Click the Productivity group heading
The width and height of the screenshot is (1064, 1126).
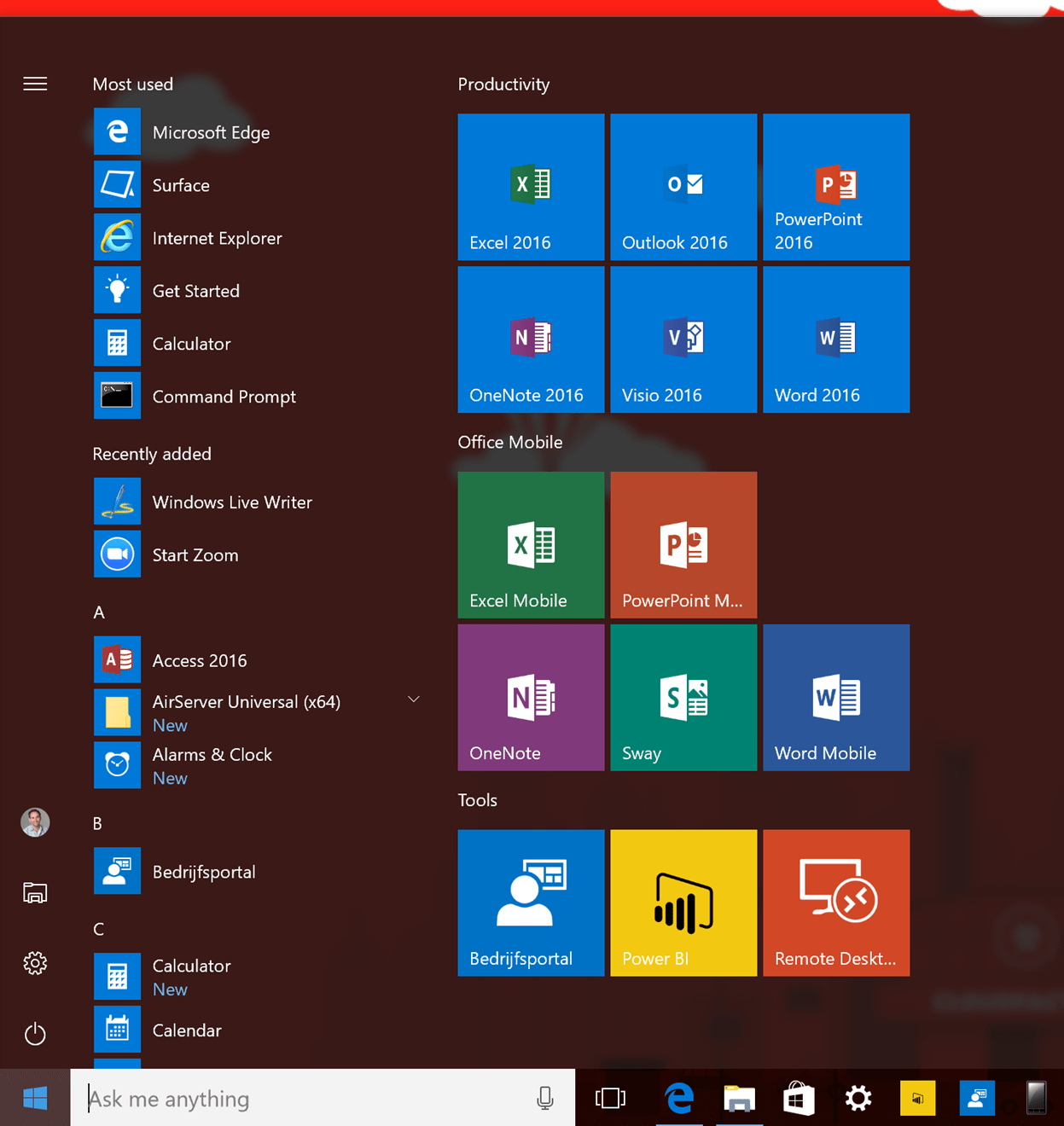tap(503, 84)
